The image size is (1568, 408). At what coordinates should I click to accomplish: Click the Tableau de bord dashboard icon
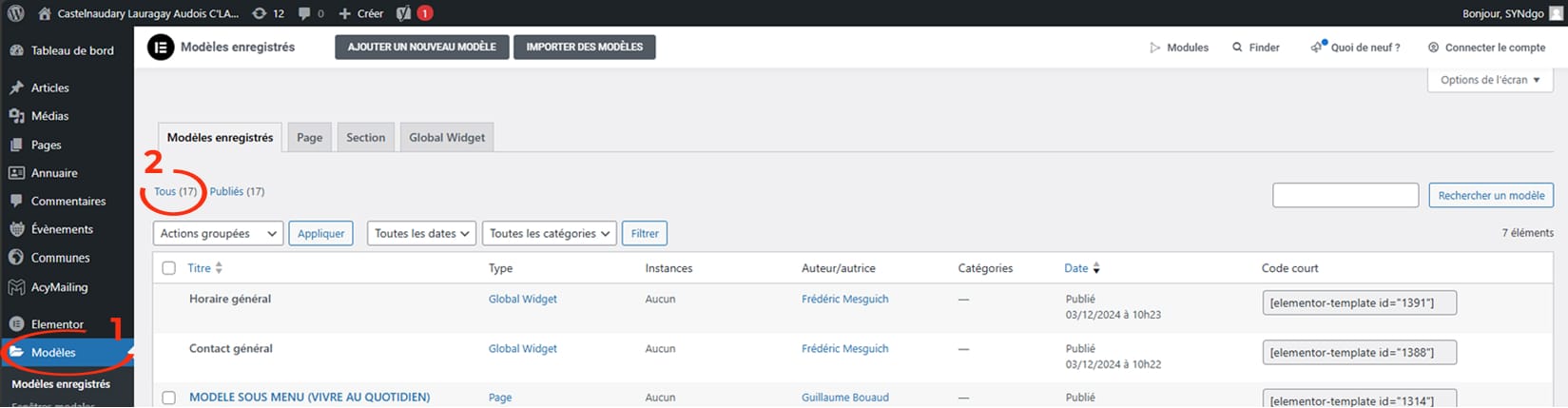[16, 50]
